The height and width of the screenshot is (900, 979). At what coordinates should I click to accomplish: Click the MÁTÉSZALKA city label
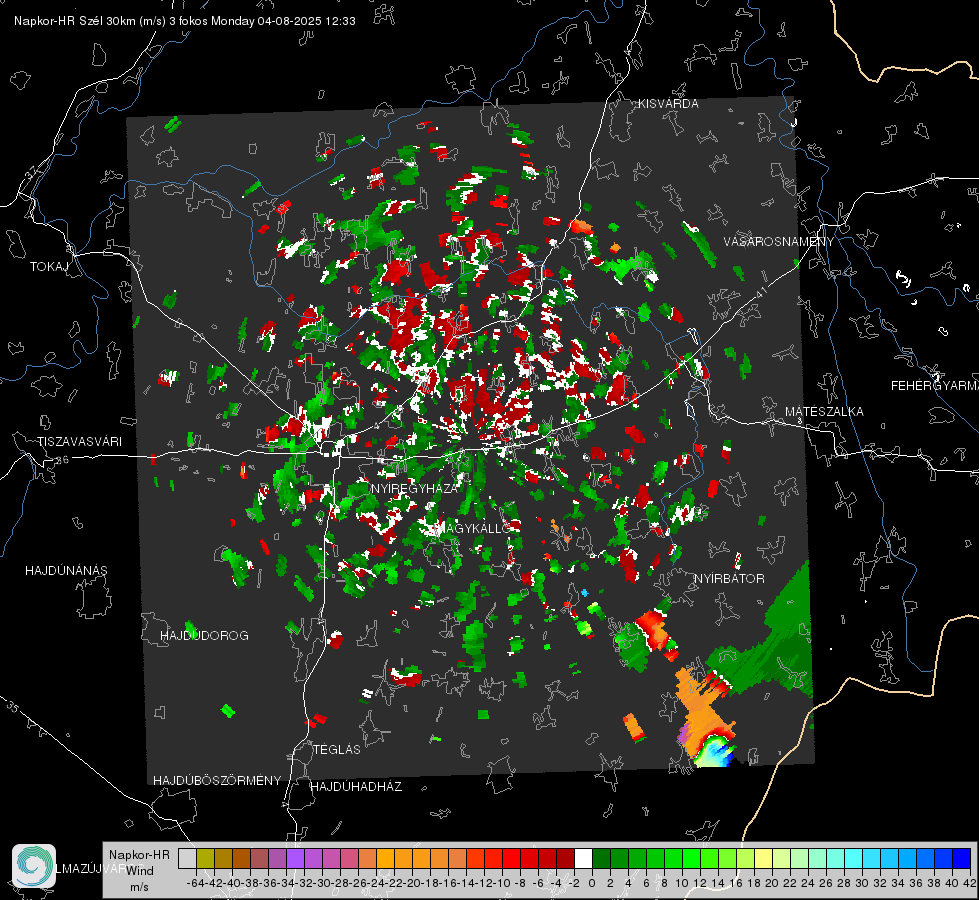[x=824, y=412]
